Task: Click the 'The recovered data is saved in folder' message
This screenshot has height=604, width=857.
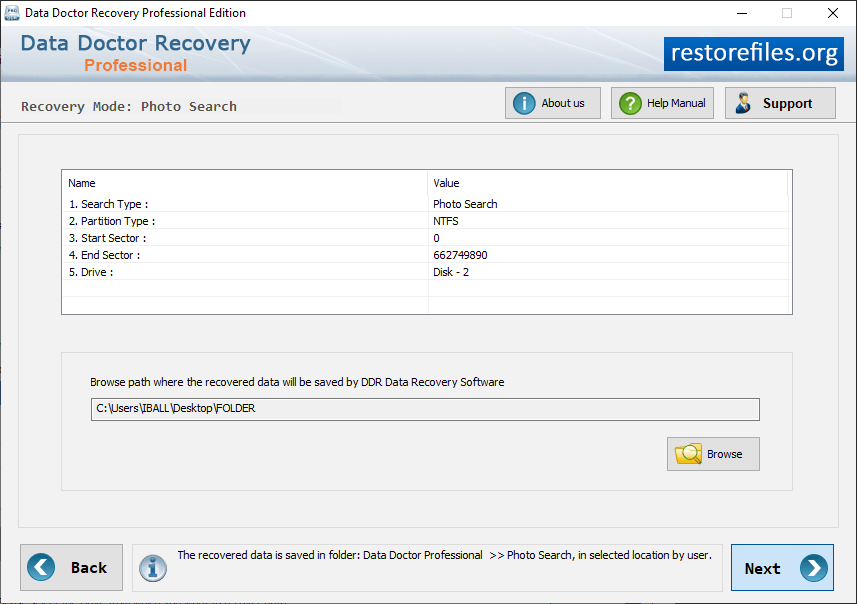Action: coord(444,555)
